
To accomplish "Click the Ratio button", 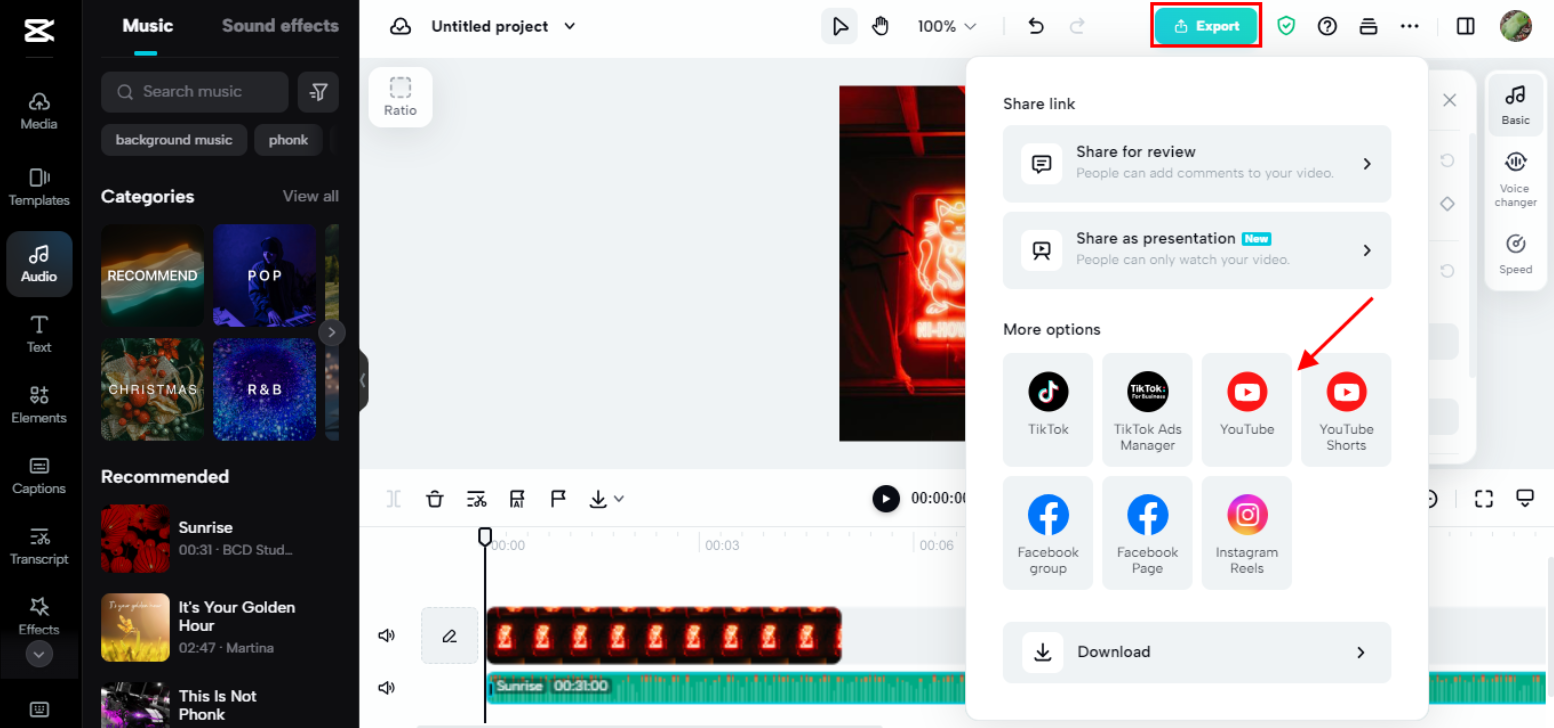I will pos(400,97).
